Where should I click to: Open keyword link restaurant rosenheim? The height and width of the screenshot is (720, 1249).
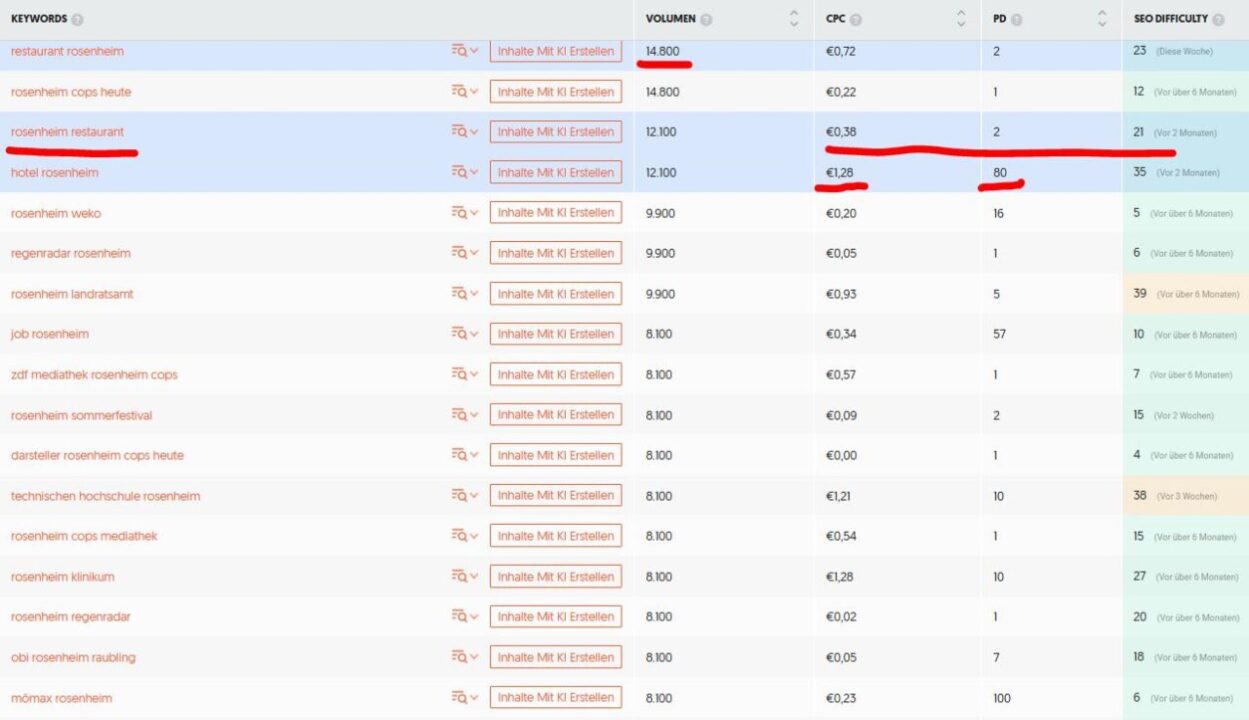point(68,51)
